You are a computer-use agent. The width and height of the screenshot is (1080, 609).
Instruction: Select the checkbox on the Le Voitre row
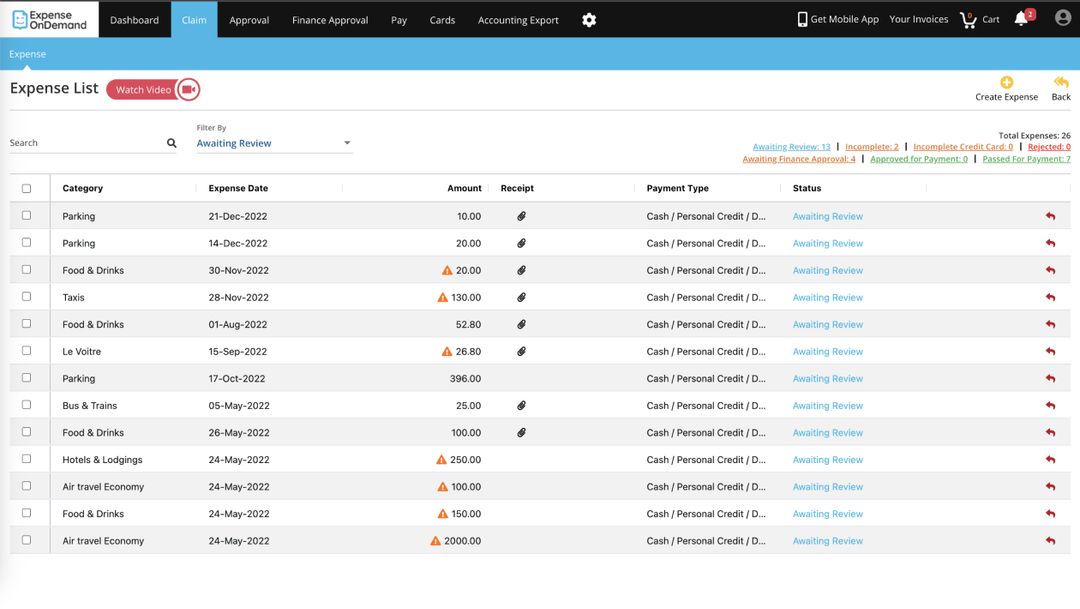tap(27, 351)
